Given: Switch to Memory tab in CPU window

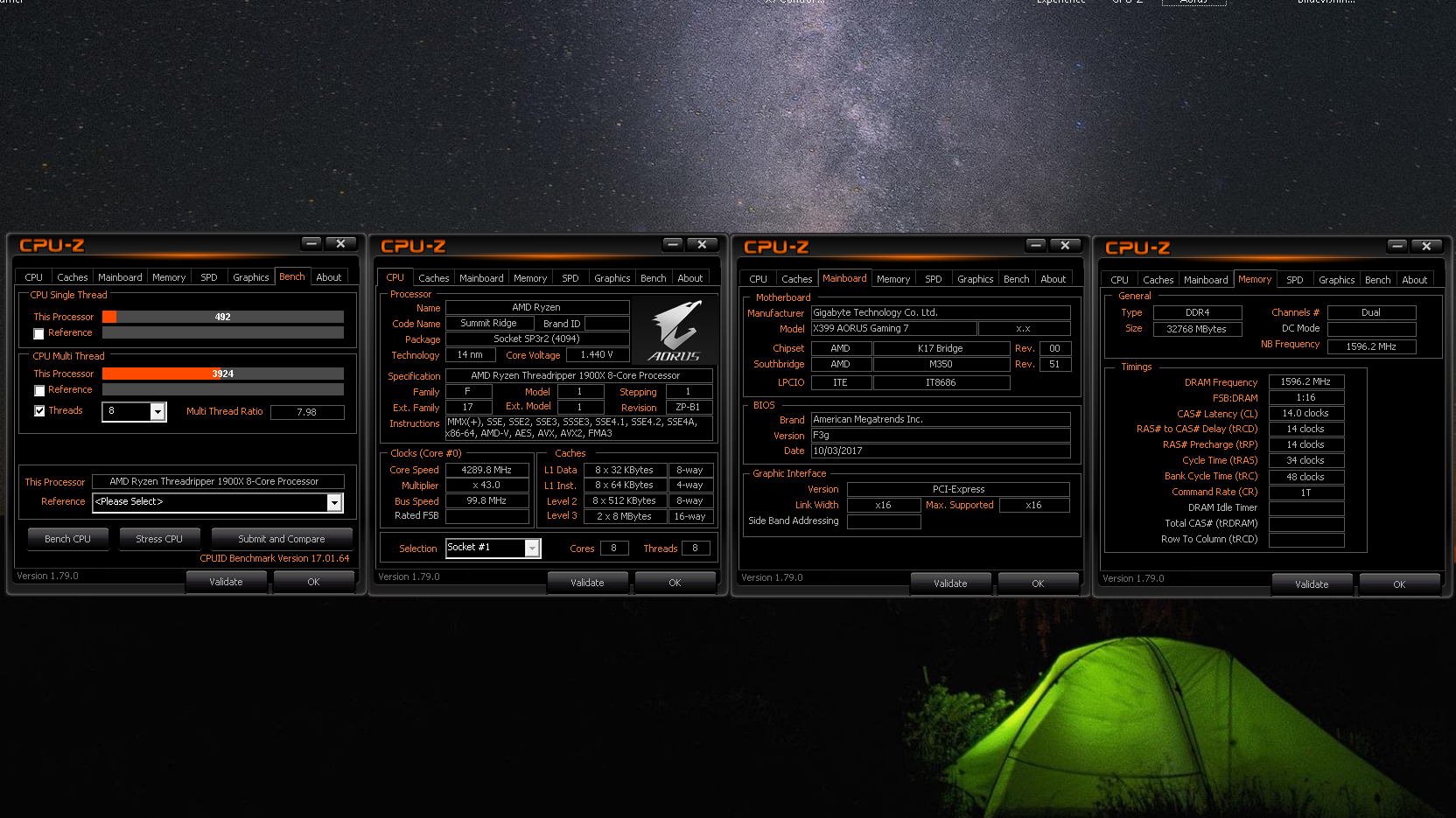Looking at the screenshot, I should tap(530, 278).
